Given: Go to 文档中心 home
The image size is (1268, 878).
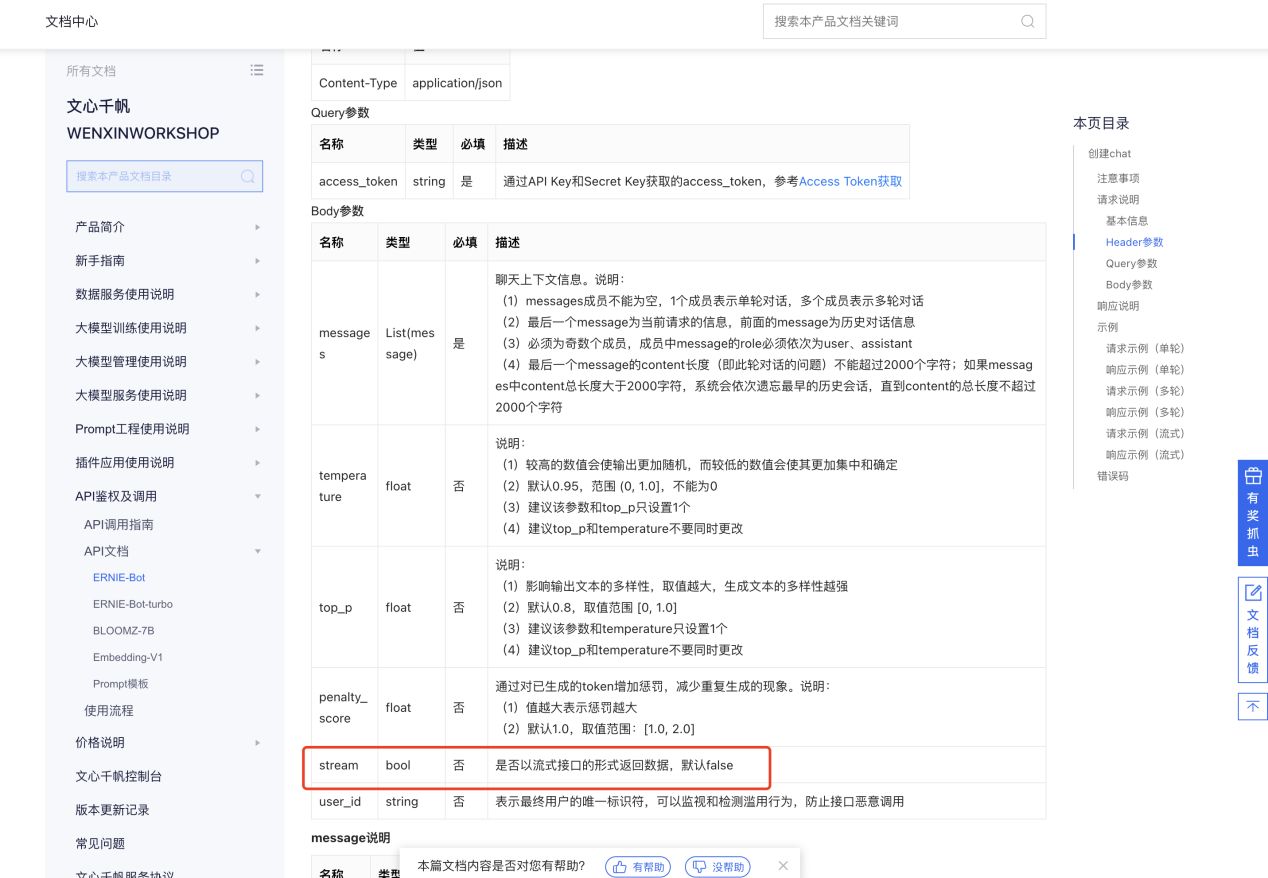Looking at the screenshot, I should point(72,21).
